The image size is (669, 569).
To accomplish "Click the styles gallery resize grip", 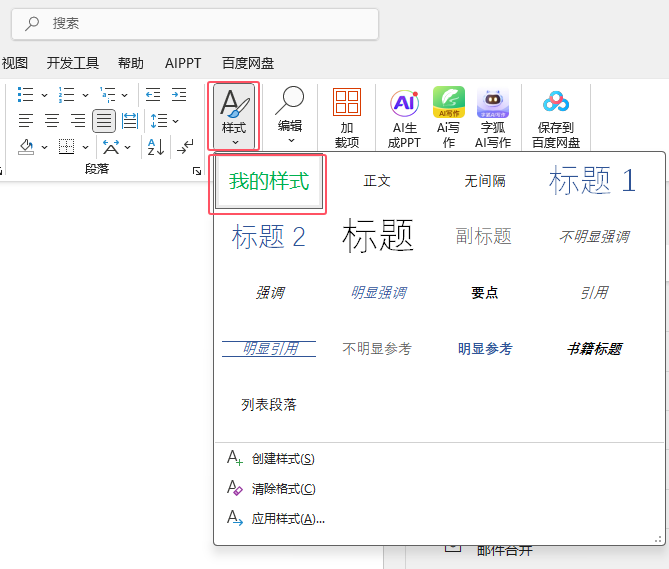I will pyautogui.click(x=658, y=540).
